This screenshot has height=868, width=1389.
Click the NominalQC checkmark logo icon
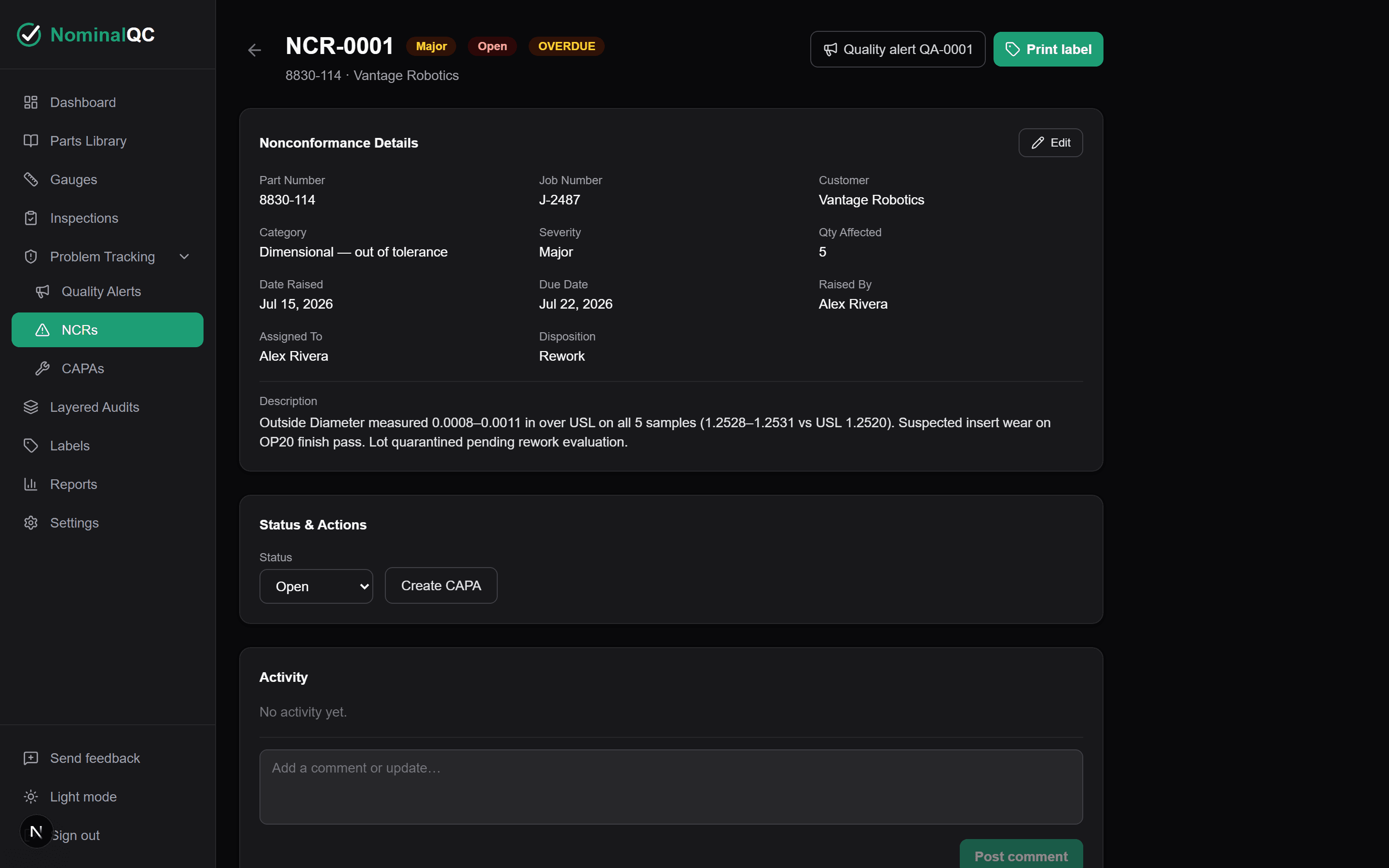click(29, 34)
